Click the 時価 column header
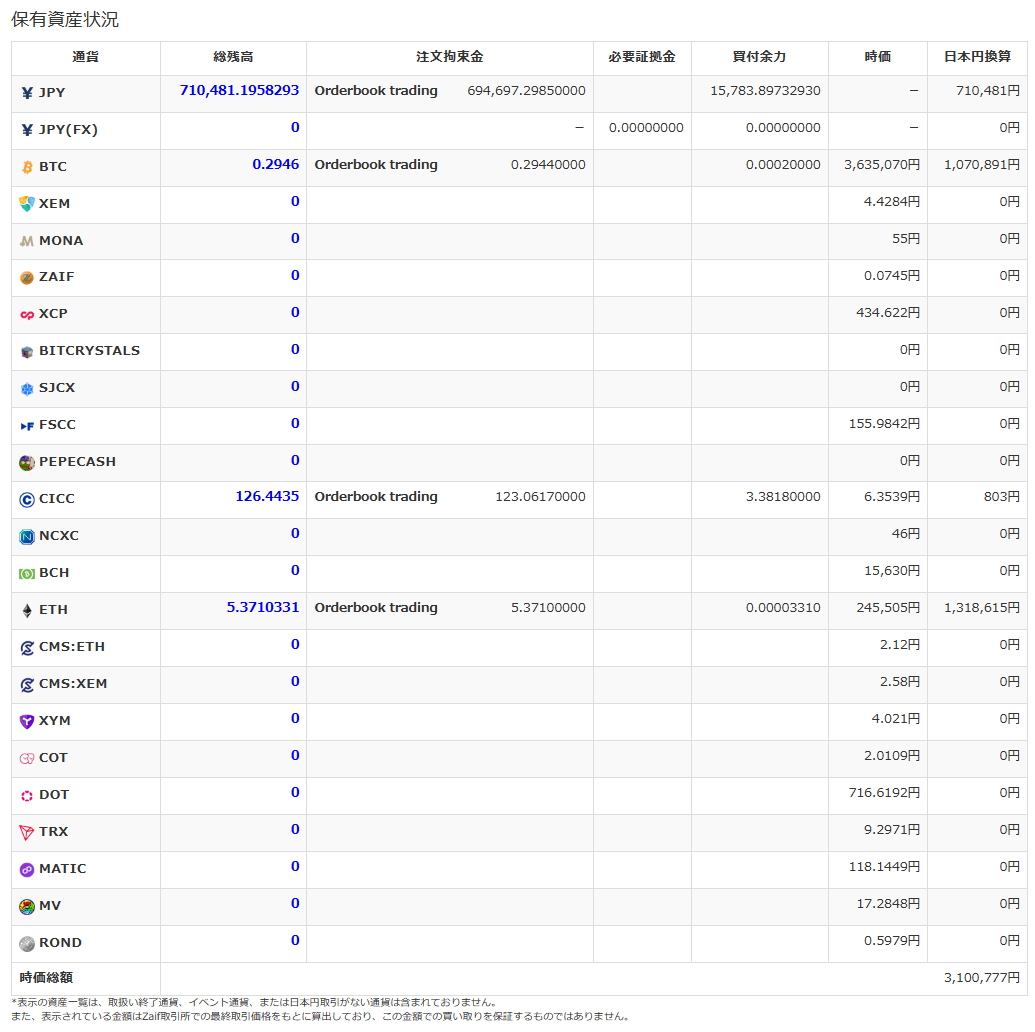Viewport: 1035px width, 1032px height. click(877, 57)
